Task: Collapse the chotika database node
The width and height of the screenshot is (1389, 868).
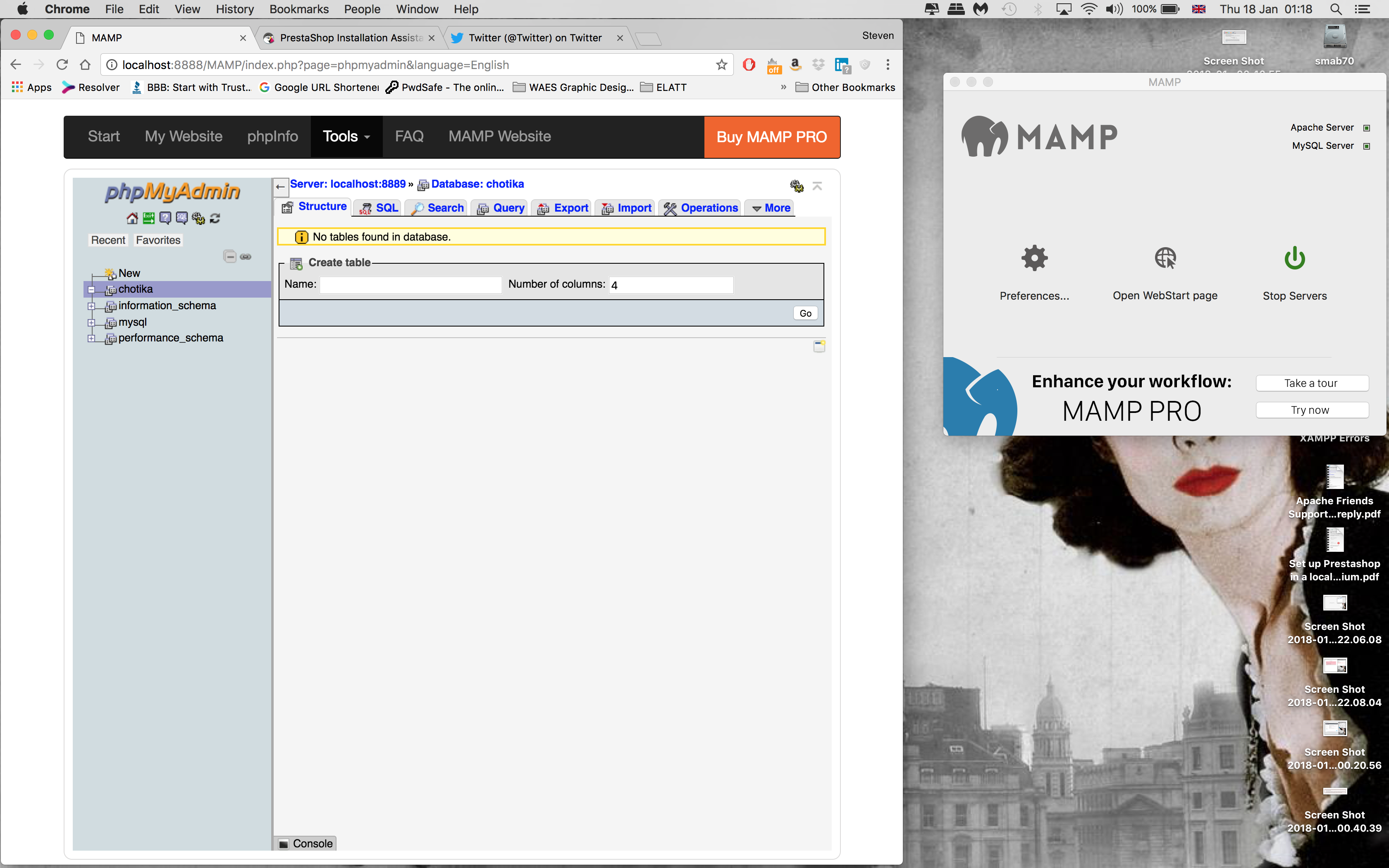Action: pos(91,289)
